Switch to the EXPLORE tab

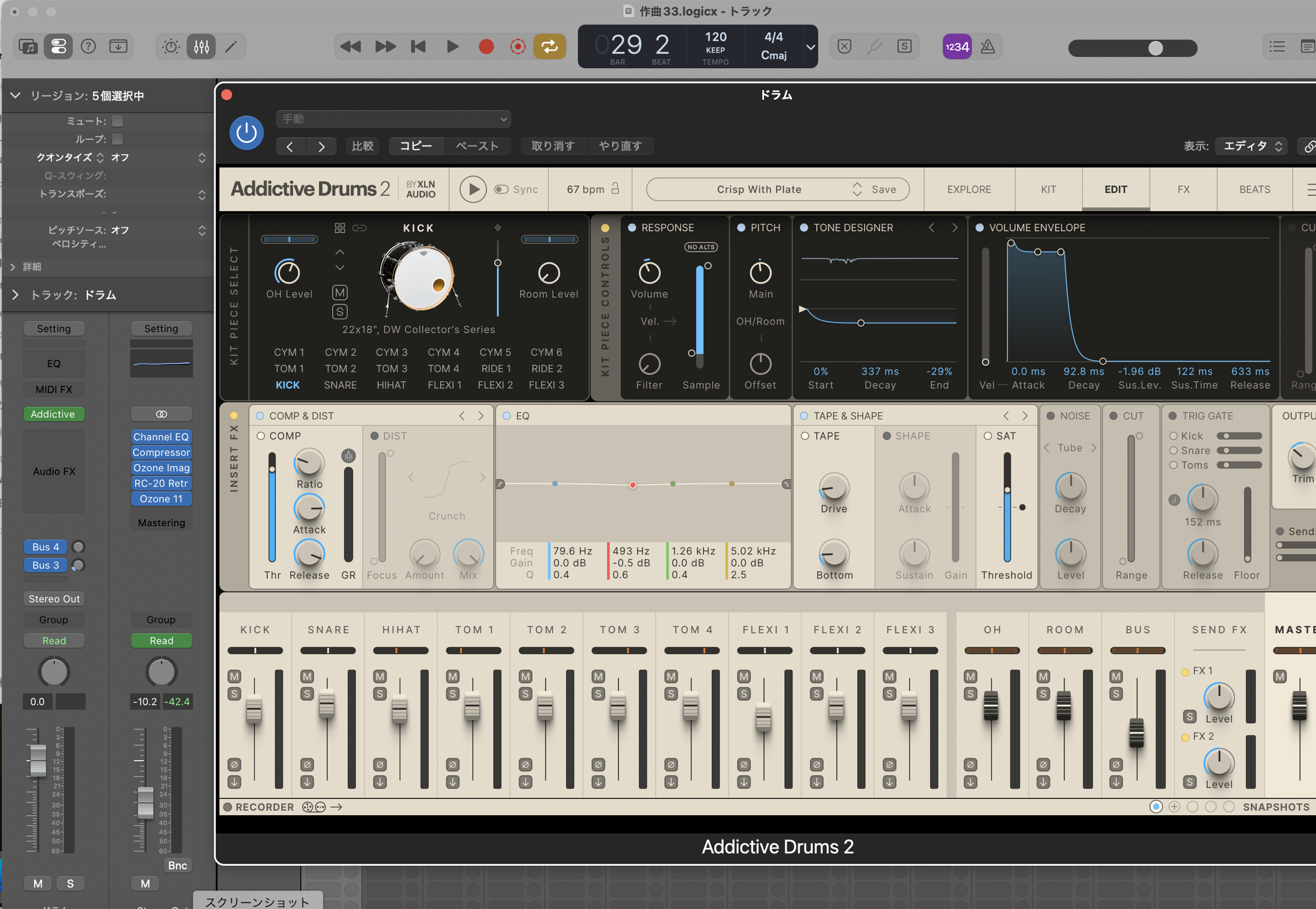[969, 190]
